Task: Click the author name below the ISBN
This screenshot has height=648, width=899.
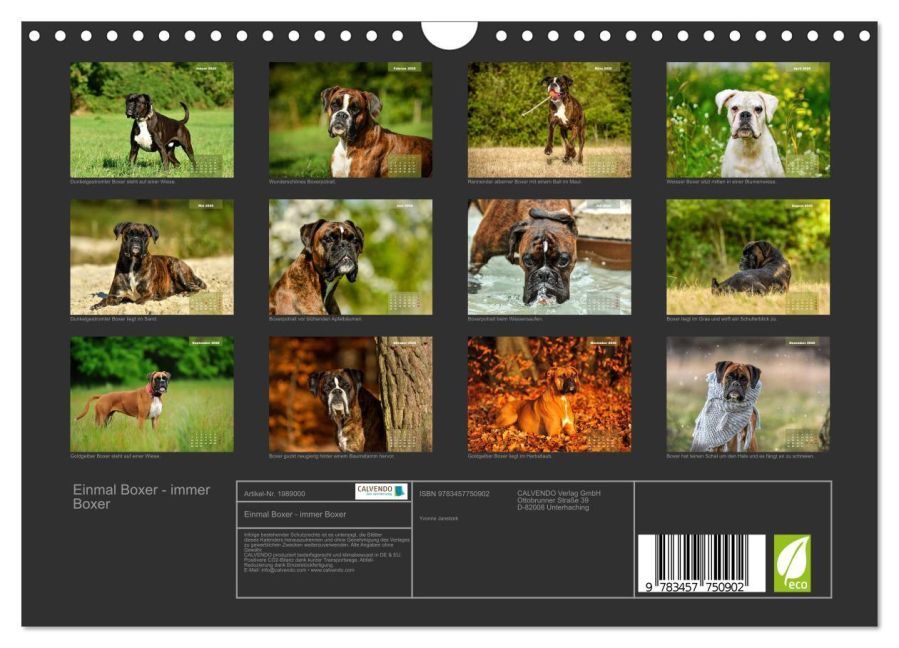Action: click(x=439, y=518)
